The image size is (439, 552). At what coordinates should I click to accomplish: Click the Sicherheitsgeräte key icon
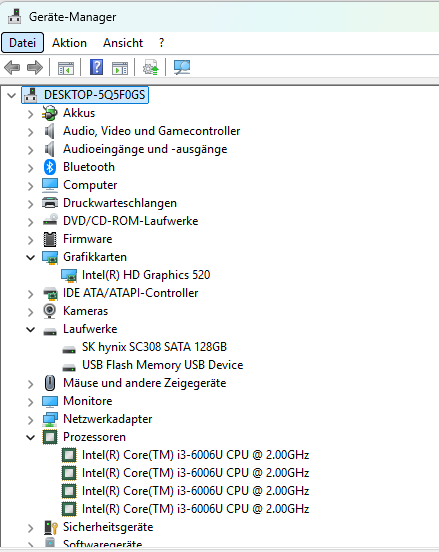[51, 527]
